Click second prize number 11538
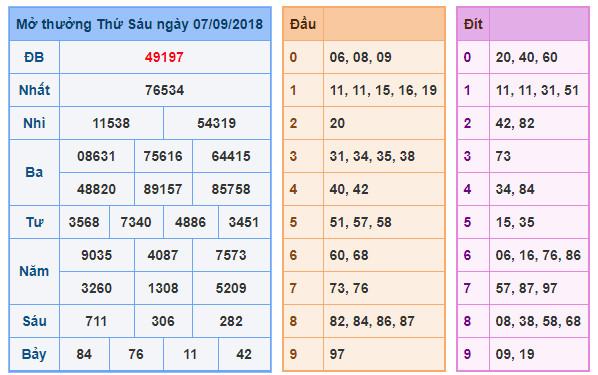598x375 pixels. 111,123
